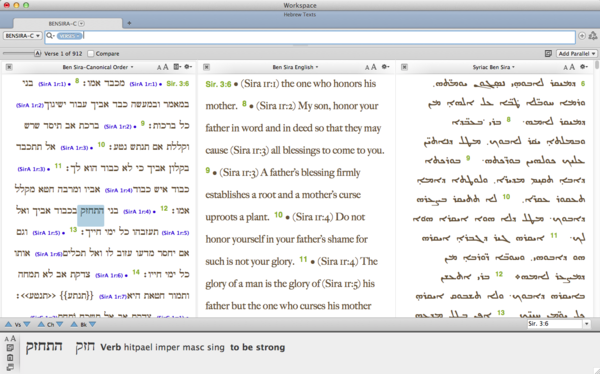Open the Ben Sira English module menu

coord(295,67)
